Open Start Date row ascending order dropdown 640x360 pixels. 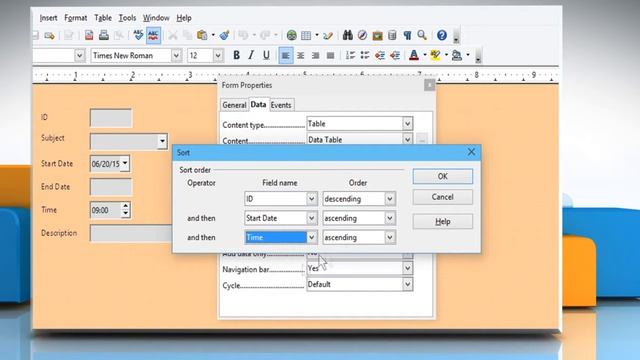pyautogui.click(x=390, y=218)
